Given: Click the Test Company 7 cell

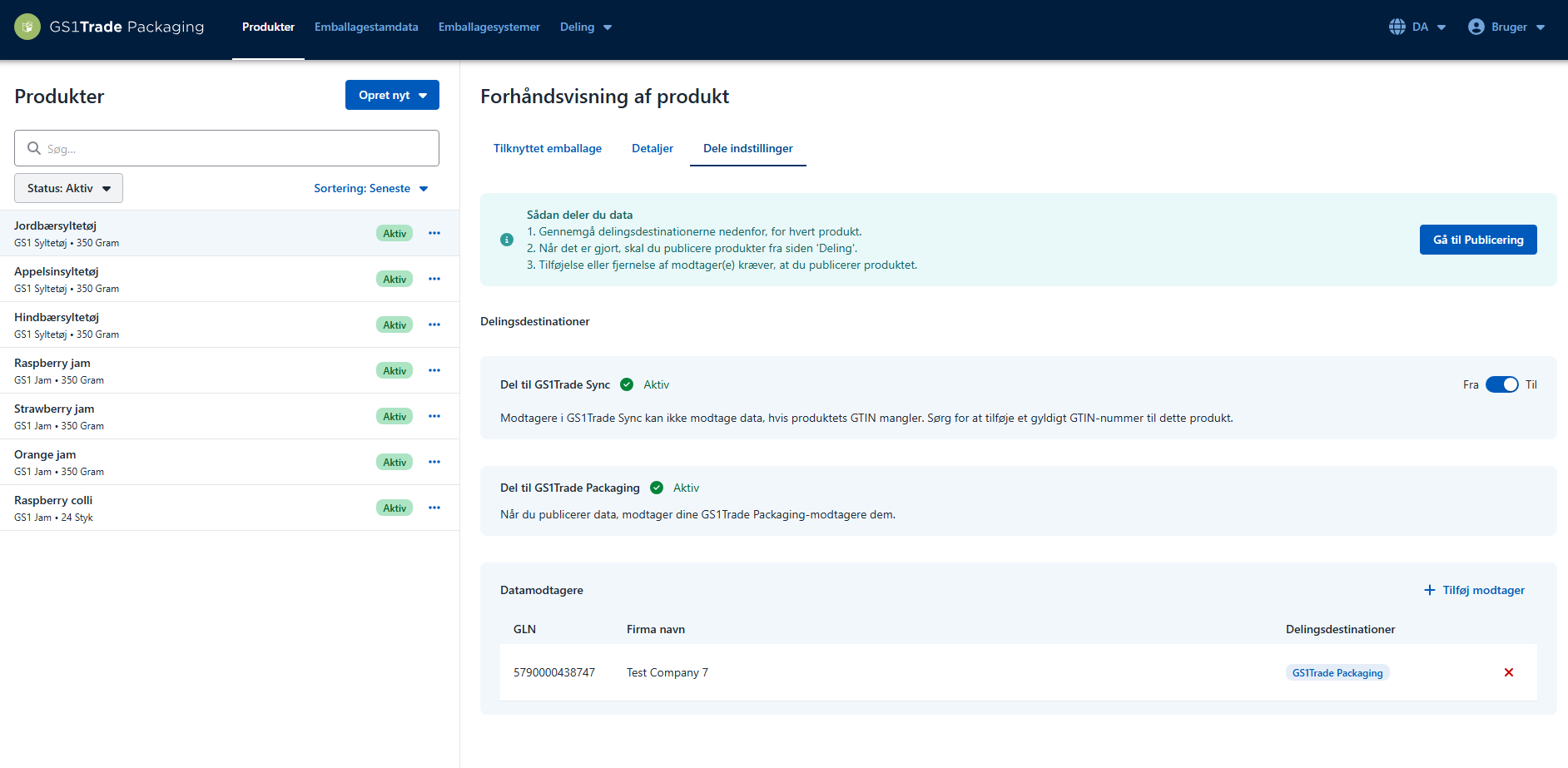Looking at the screenshot, I should [x=667, y=672].
